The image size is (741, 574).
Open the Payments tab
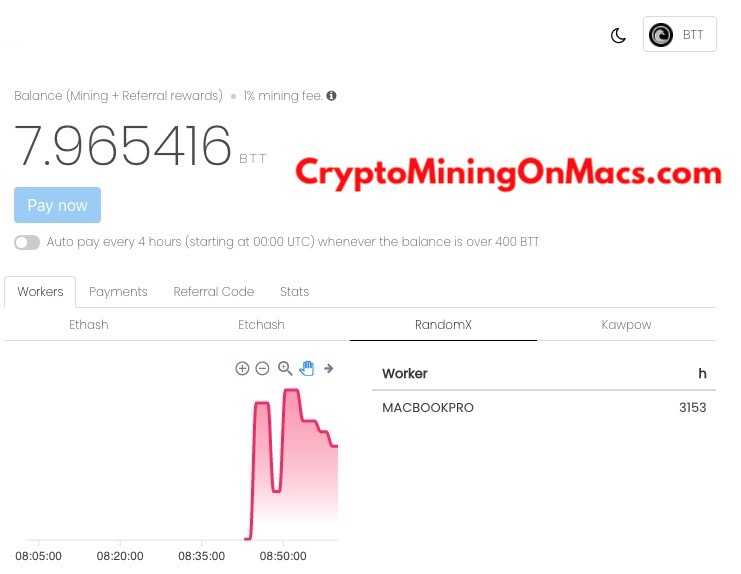click(118, 291)
